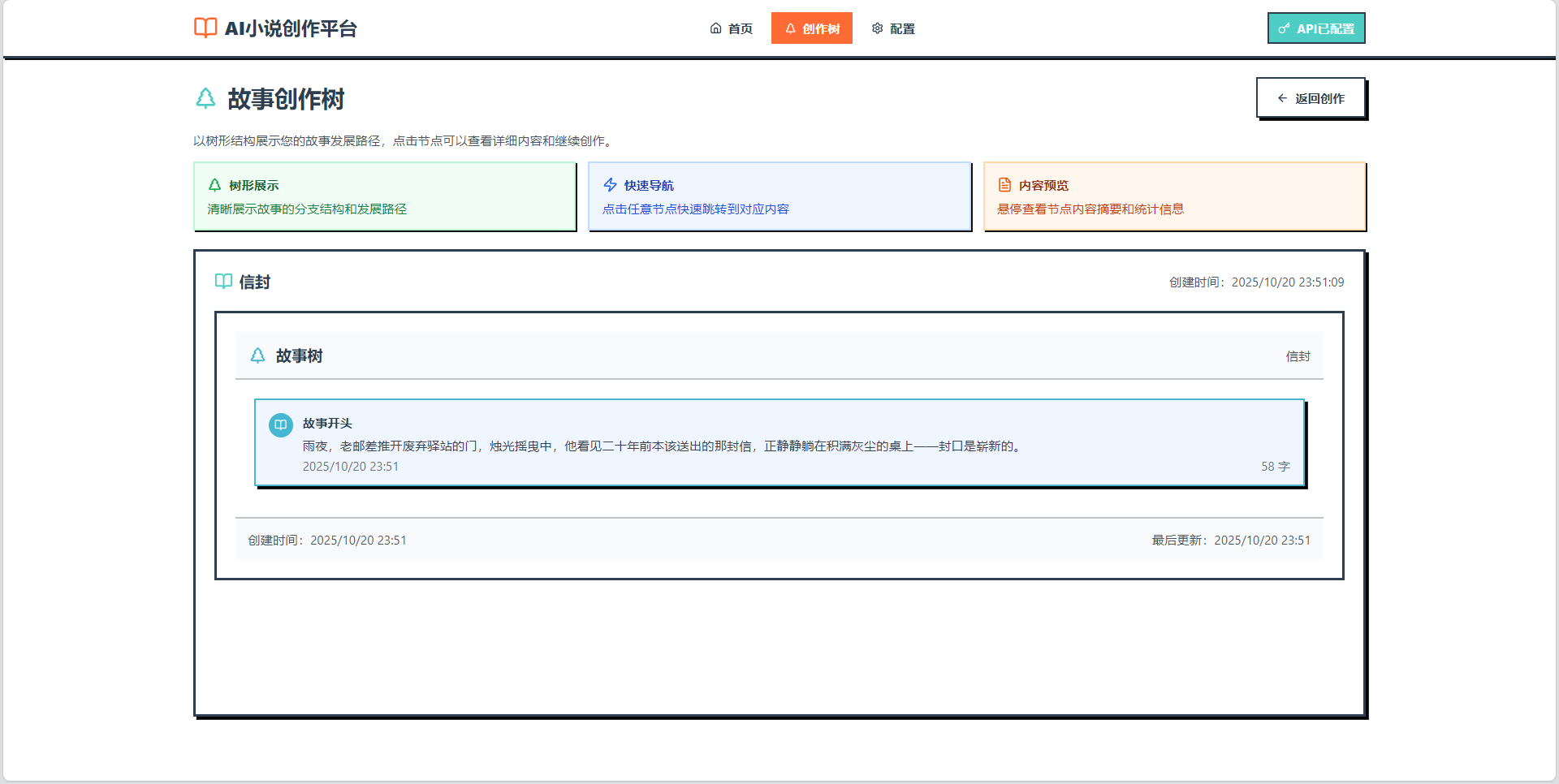The width and height of the screenshot is (1559, 784).
Task: Click the gear icon beside 配置
Action: tap(877, 28)
